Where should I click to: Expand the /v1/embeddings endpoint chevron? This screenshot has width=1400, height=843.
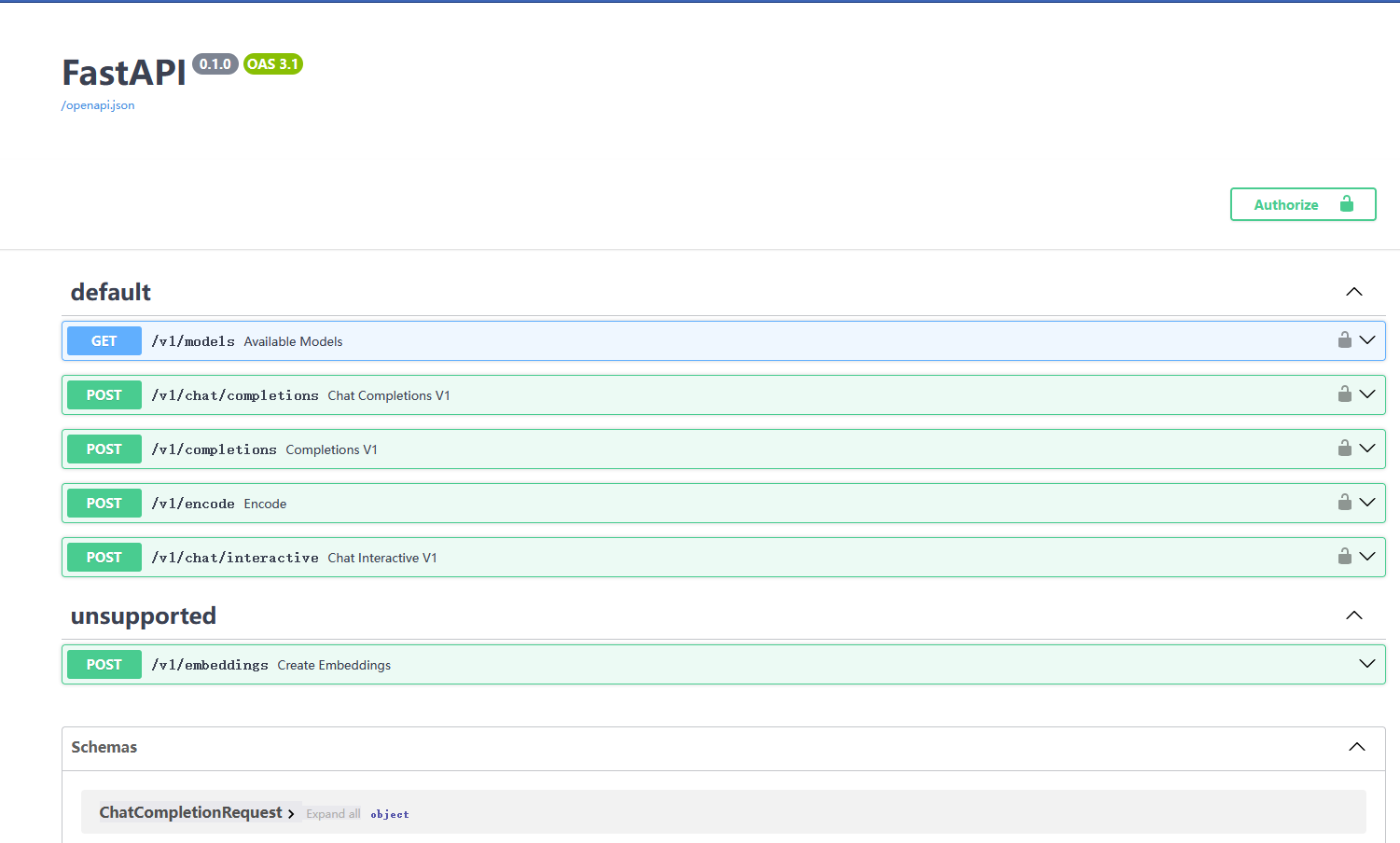pos(1367,664)
